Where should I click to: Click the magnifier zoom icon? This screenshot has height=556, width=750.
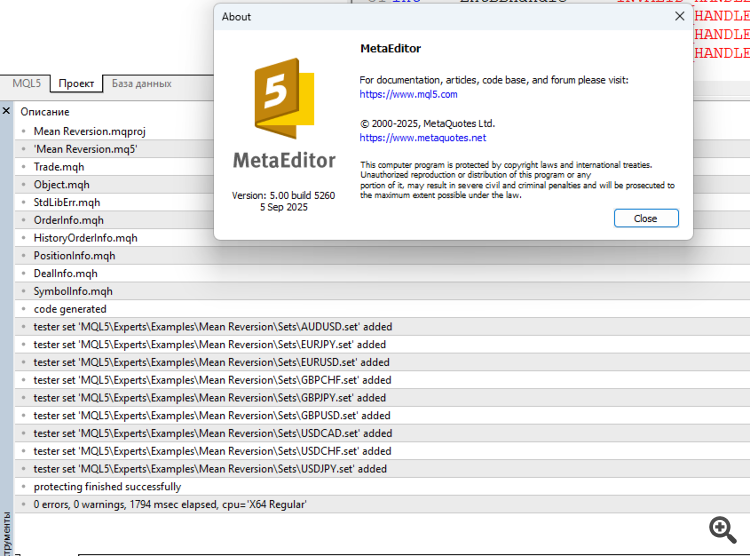pos(722,530)
